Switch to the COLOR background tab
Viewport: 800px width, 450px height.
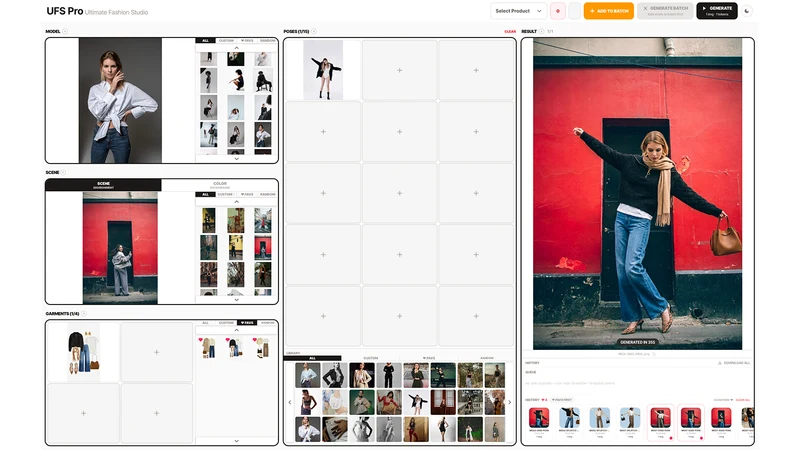220,185
